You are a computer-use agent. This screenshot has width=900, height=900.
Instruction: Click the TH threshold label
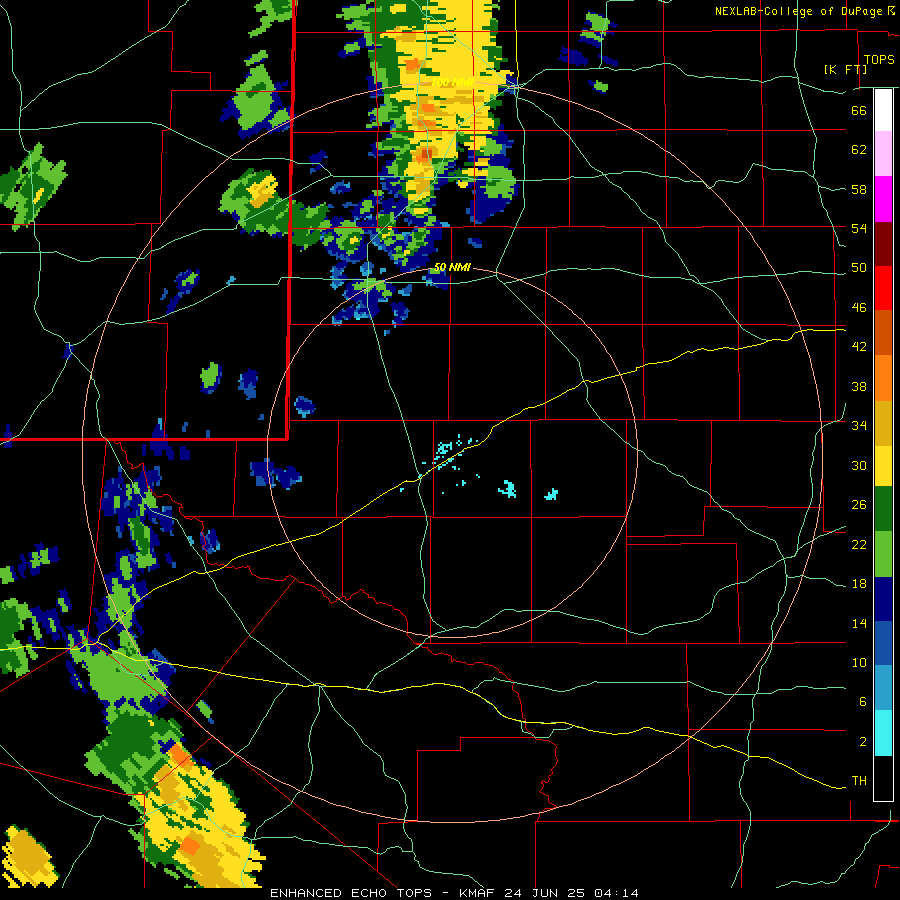(859, 781)
